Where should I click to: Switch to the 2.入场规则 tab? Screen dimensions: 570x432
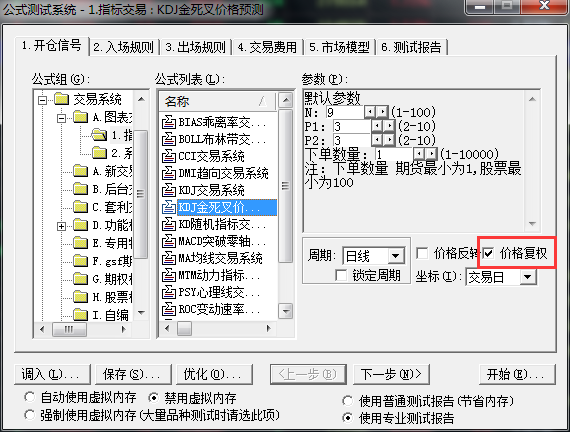[123, 47]
